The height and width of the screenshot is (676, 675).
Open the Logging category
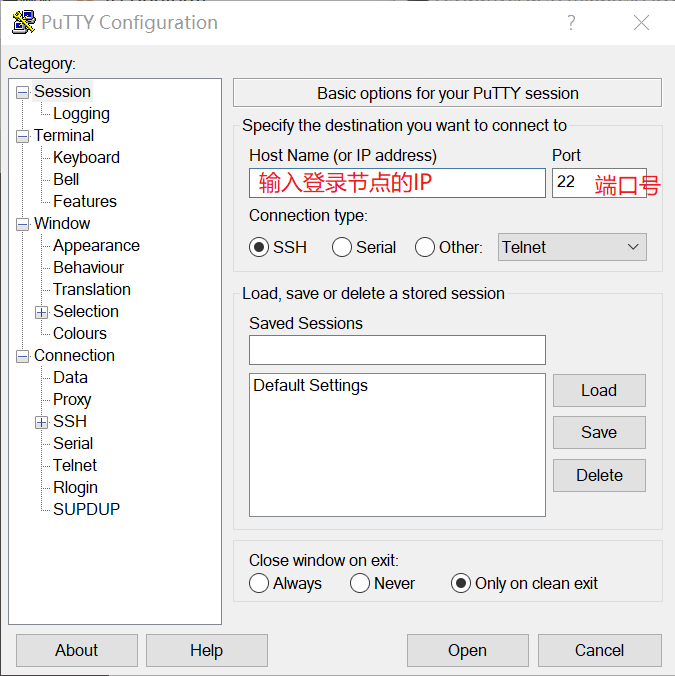click(81, 114)
